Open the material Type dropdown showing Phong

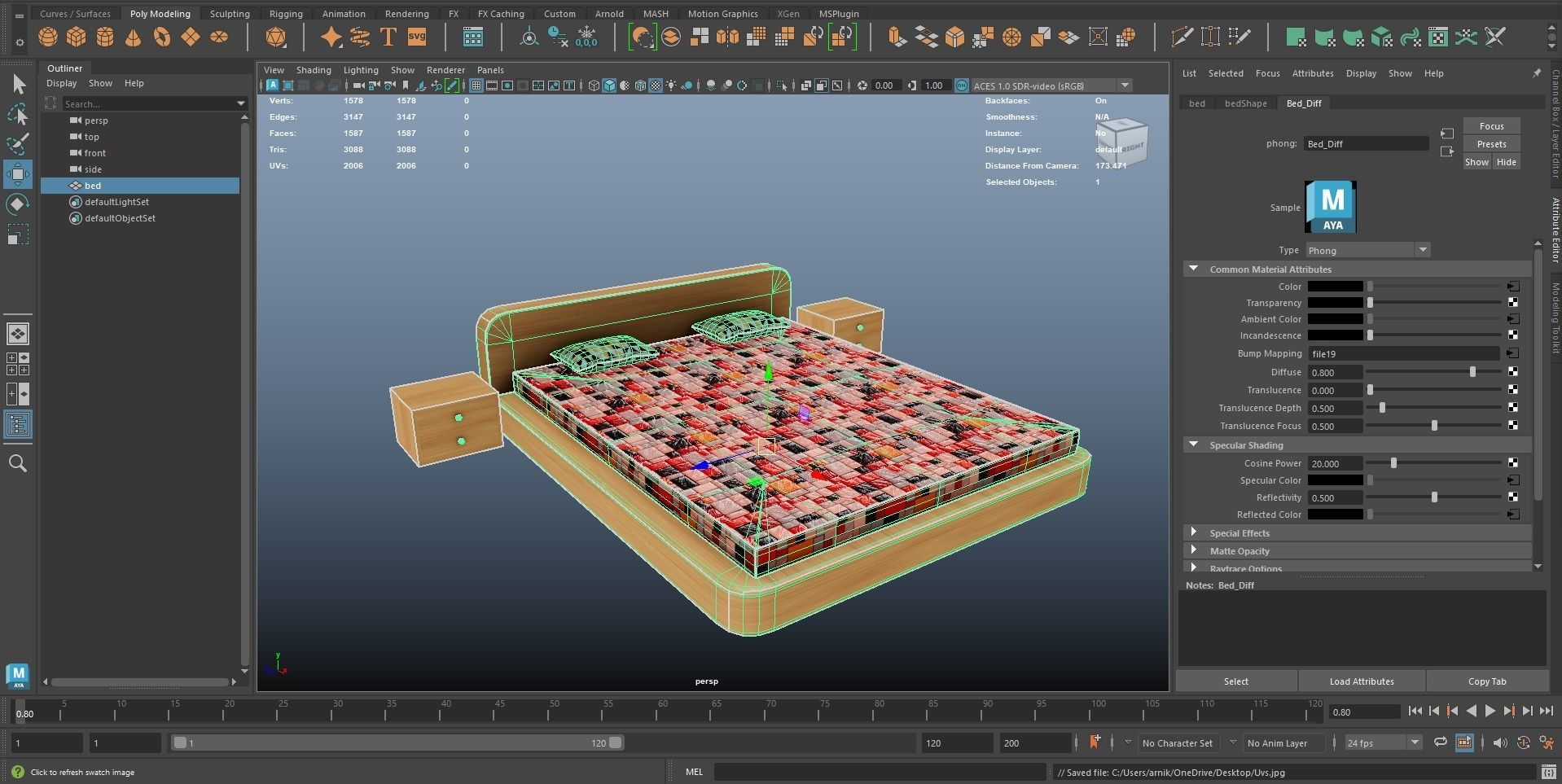click(x=1368, y=250)
